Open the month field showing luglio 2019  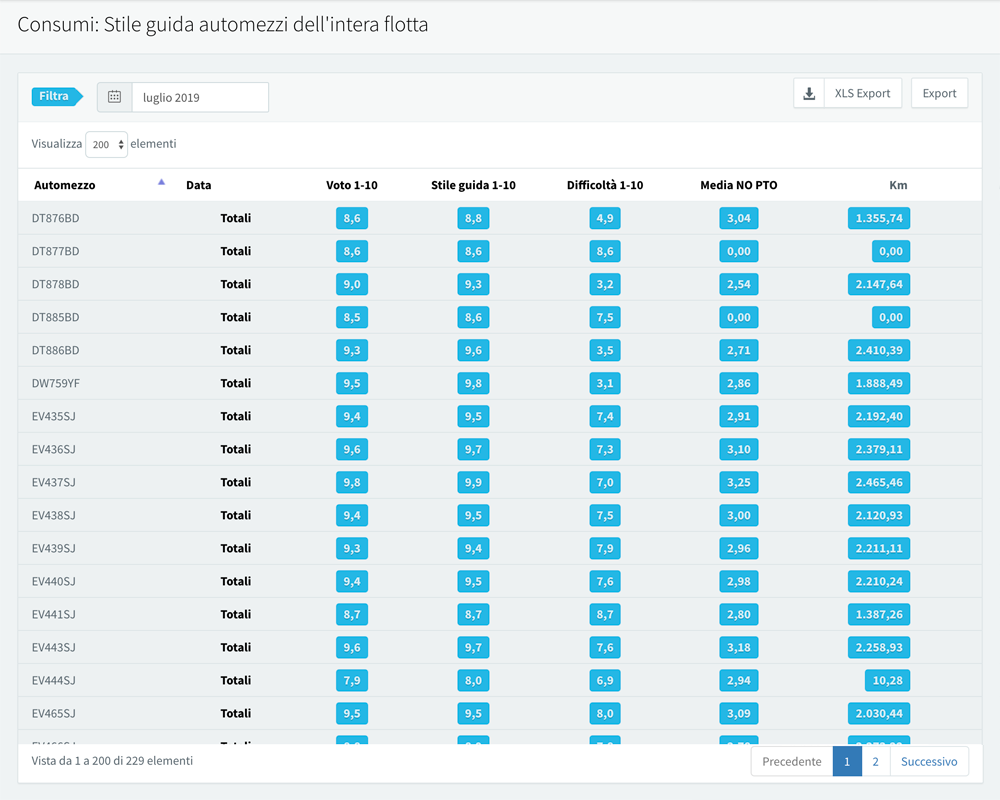coord(200,97)
